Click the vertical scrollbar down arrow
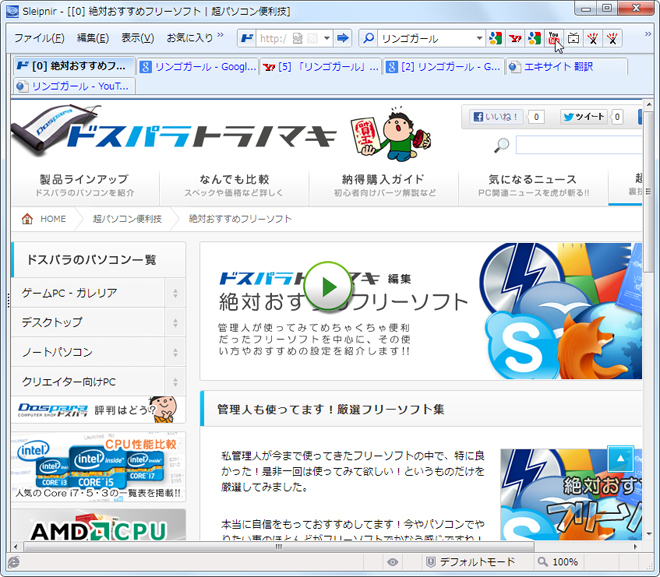 pyautogui.click(x=648, y=534)
